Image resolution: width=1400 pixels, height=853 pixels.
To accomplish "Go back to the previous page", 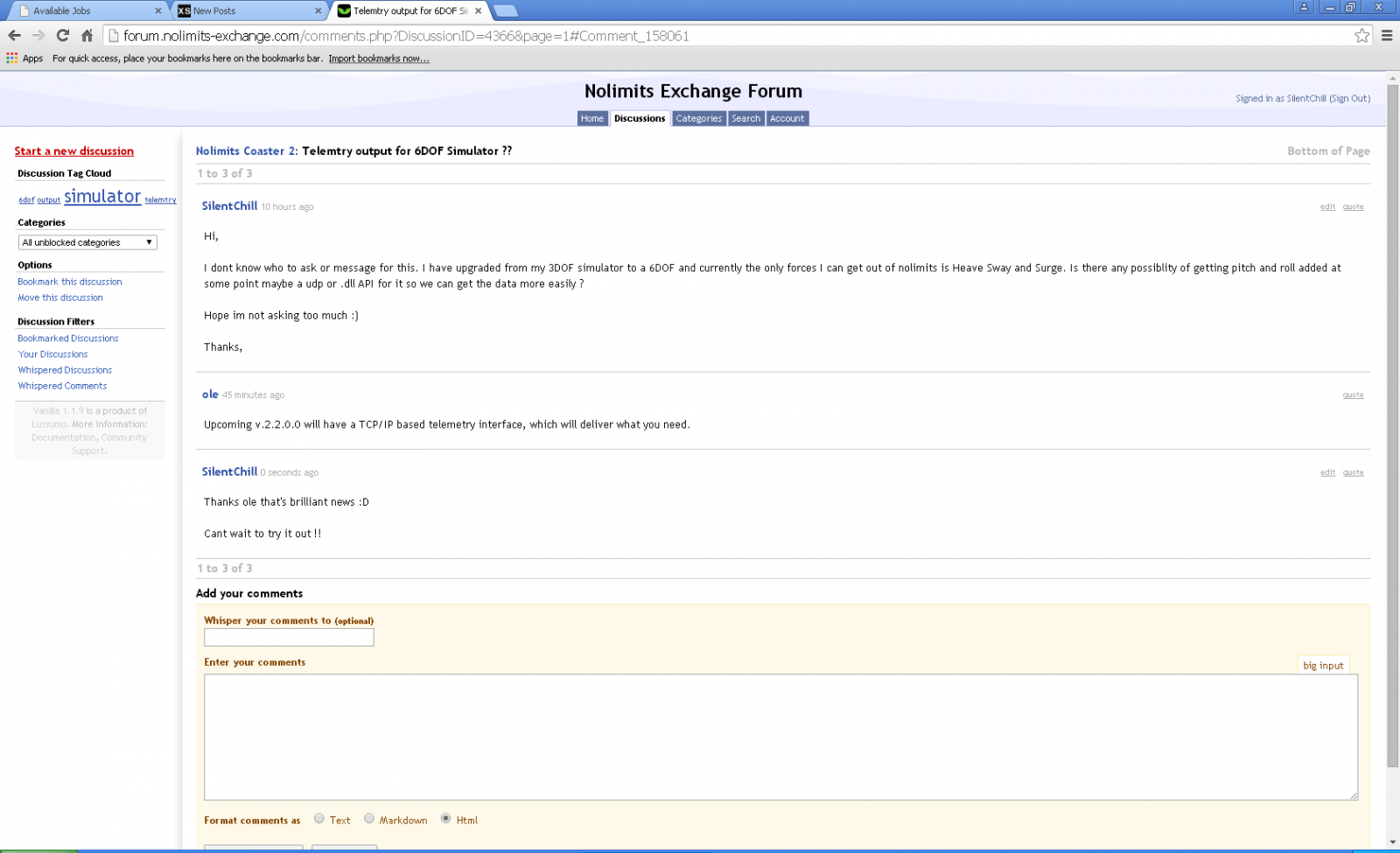I will (x=14, y=36).
